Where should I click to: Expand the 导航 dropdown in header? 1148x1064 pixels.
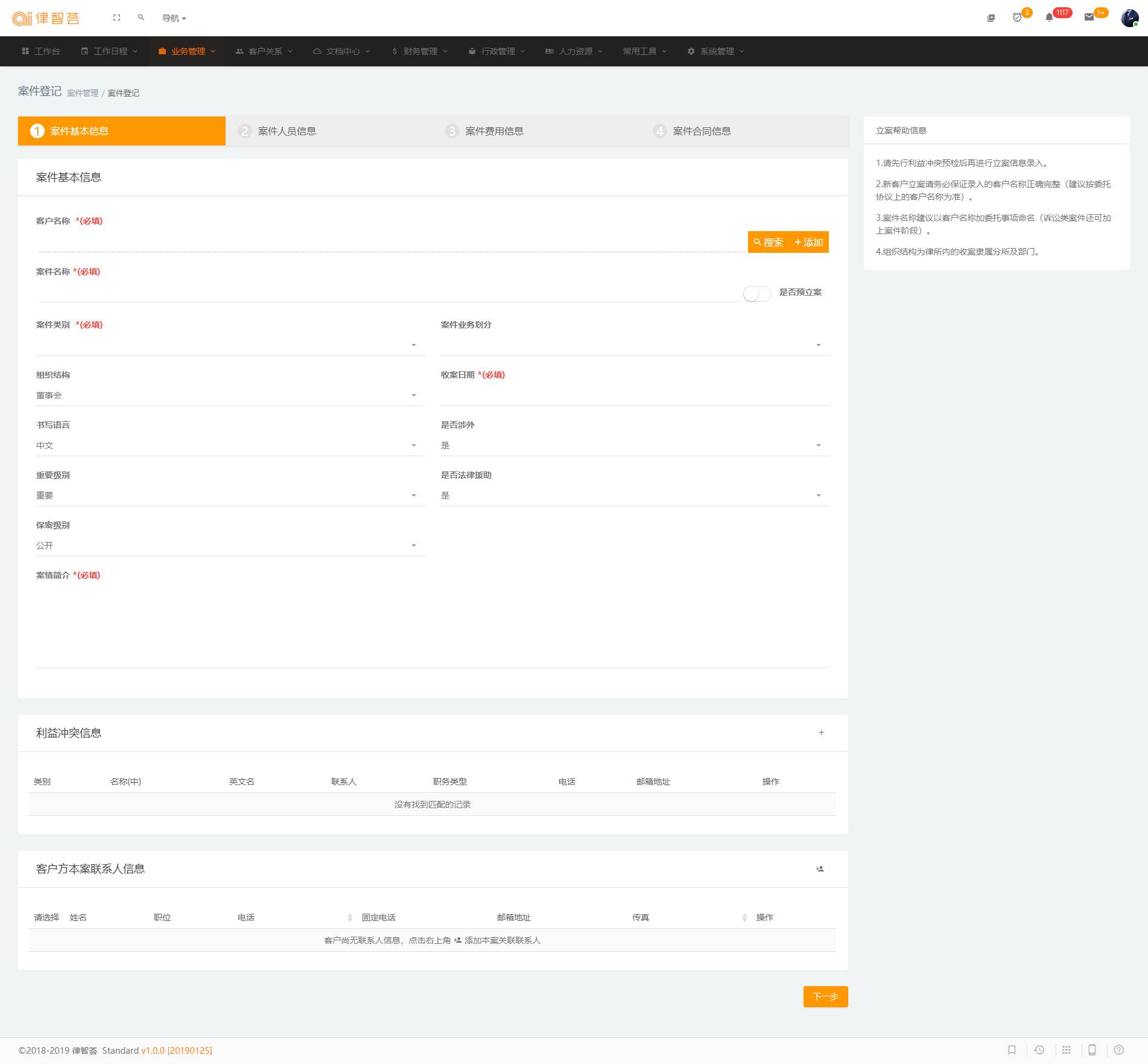pos(174,18)
